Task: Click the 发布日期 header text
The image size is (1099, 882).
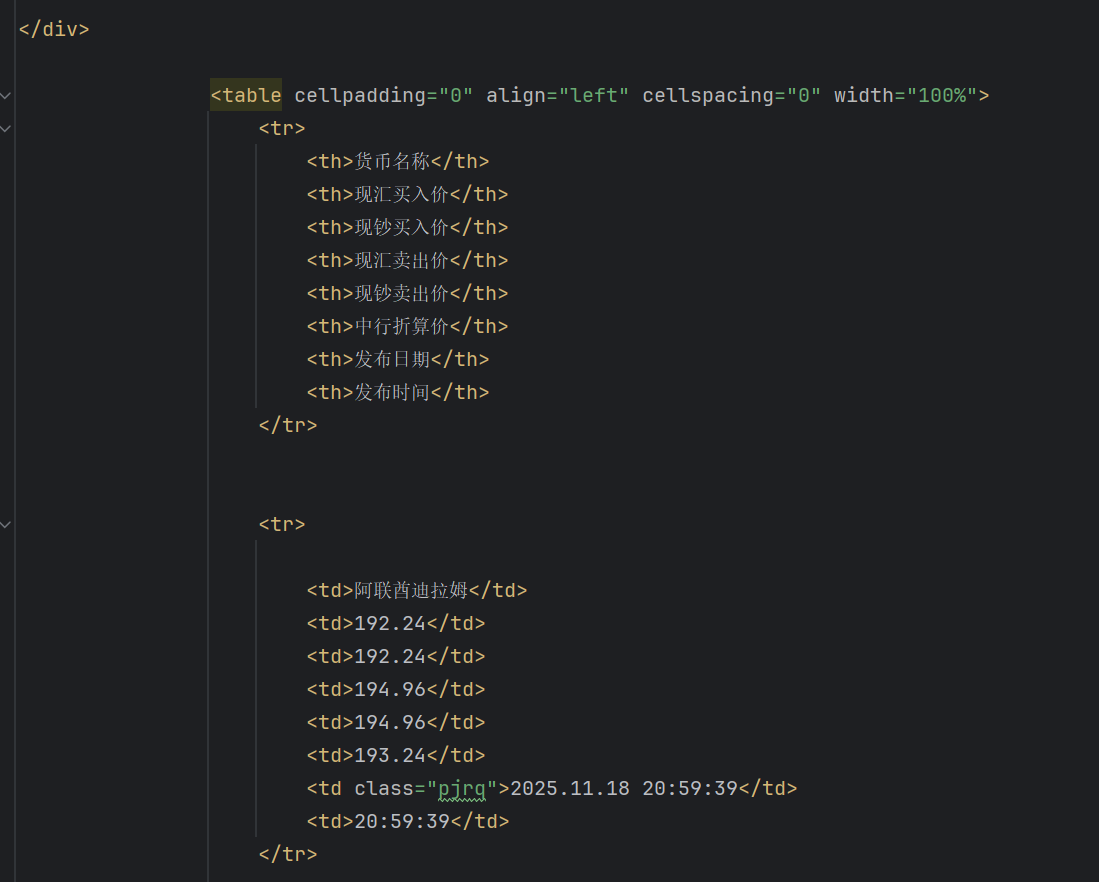Action: pos(392,360)
